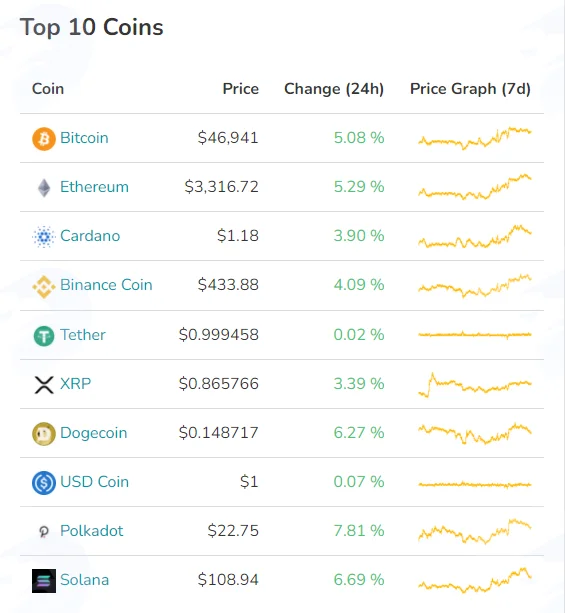Click the Binance Coin logo icon

click(44, 287)
